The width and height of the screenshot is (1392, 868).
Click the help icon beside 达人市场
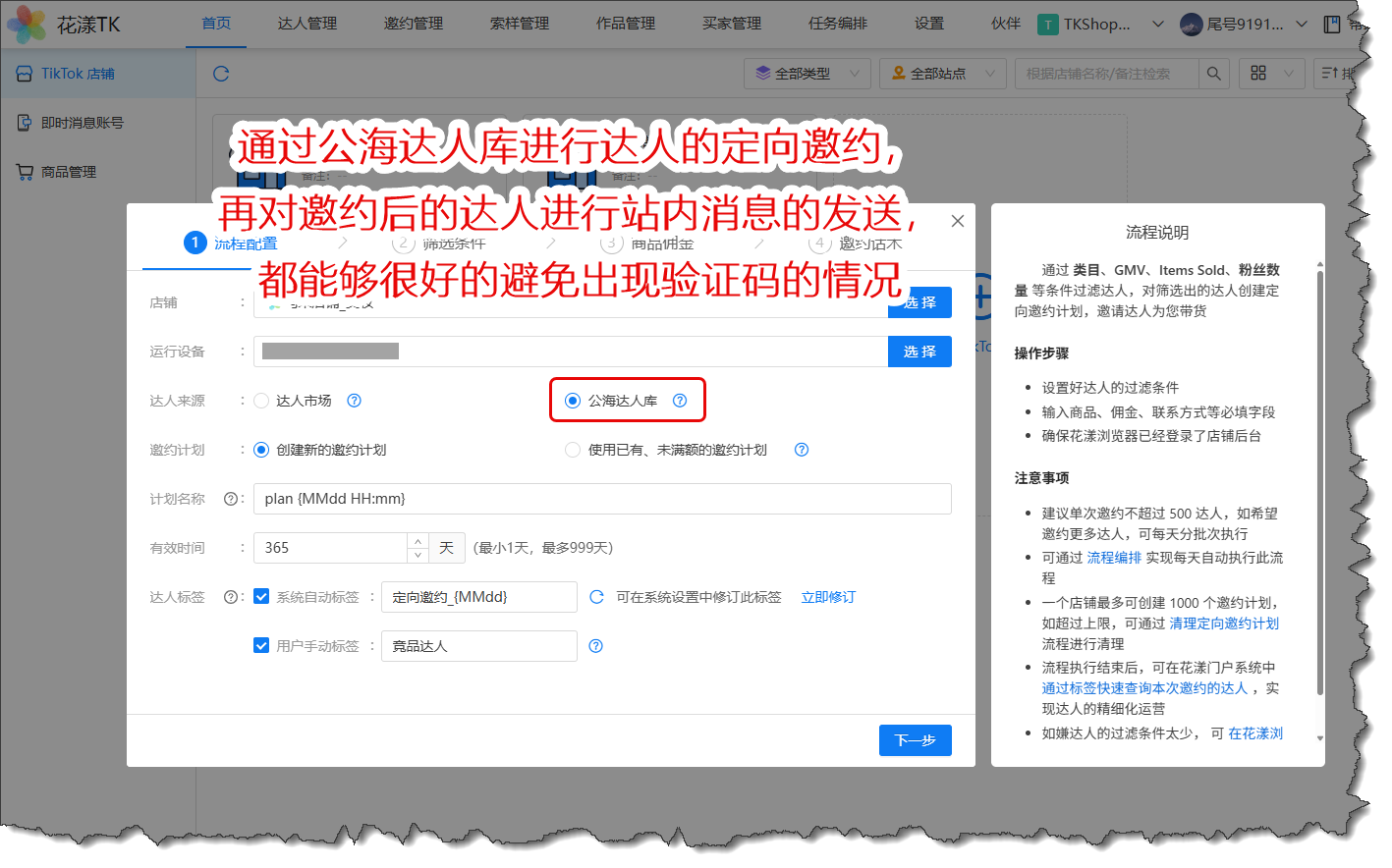click(355, 401)
